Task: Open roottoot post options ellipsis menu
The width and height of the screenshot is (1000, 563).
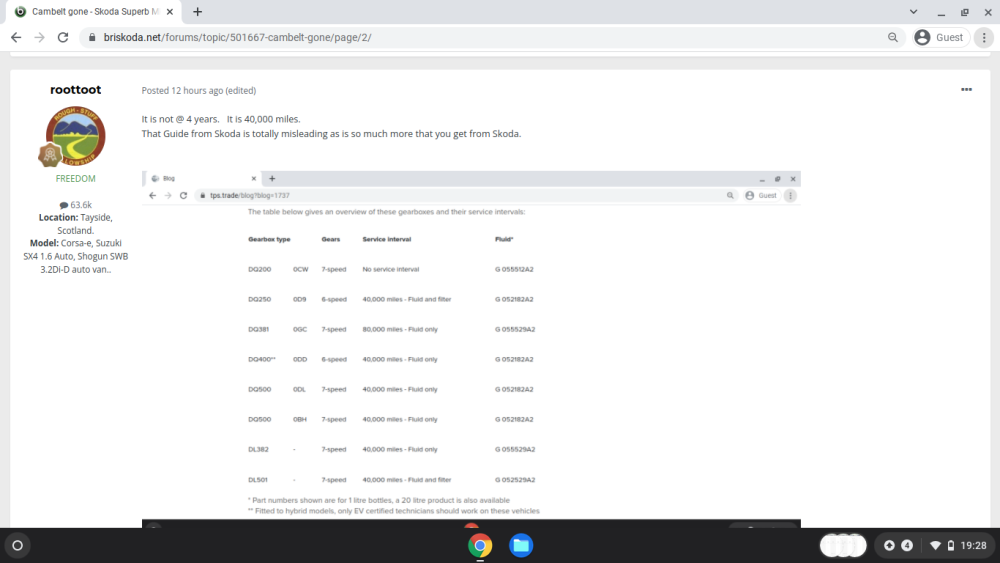Action: click(966, 89)
